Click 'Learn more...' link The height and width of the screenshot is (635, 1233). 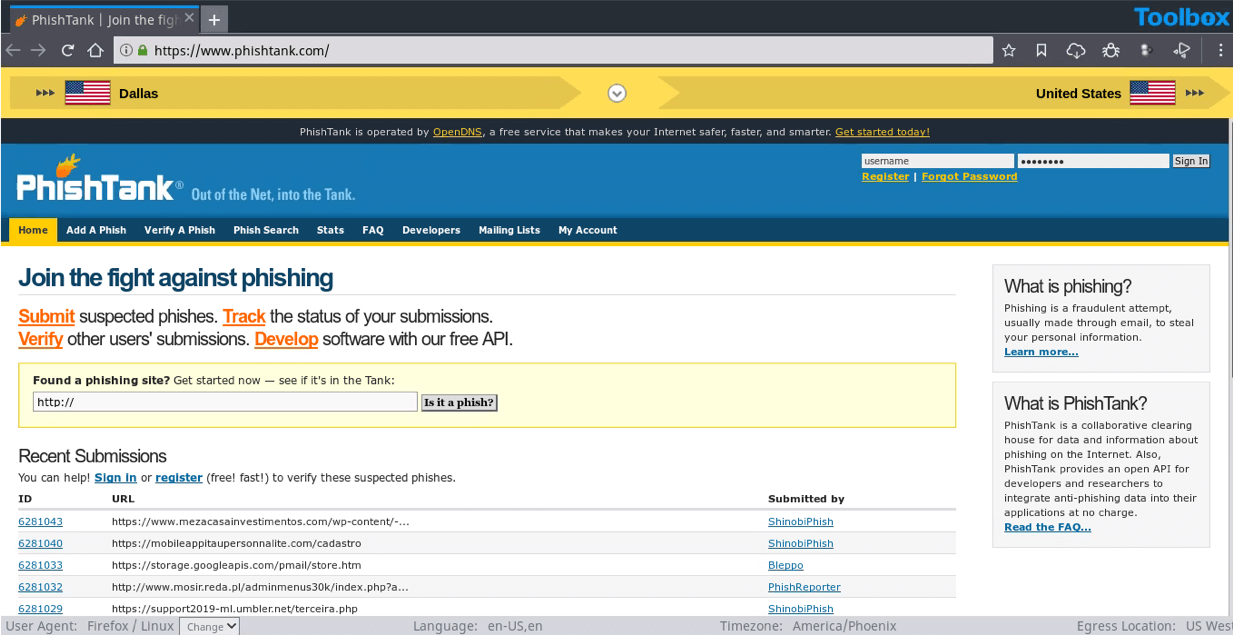pyautogui.click(x=1041, y=352)
